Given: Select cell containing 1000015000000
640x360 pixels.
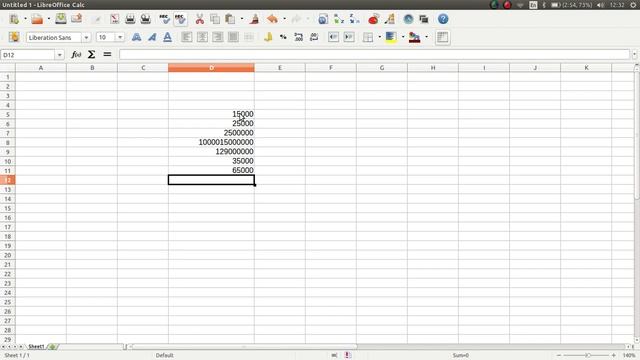Looking at the screenshot, I should [x=211, y=142].
